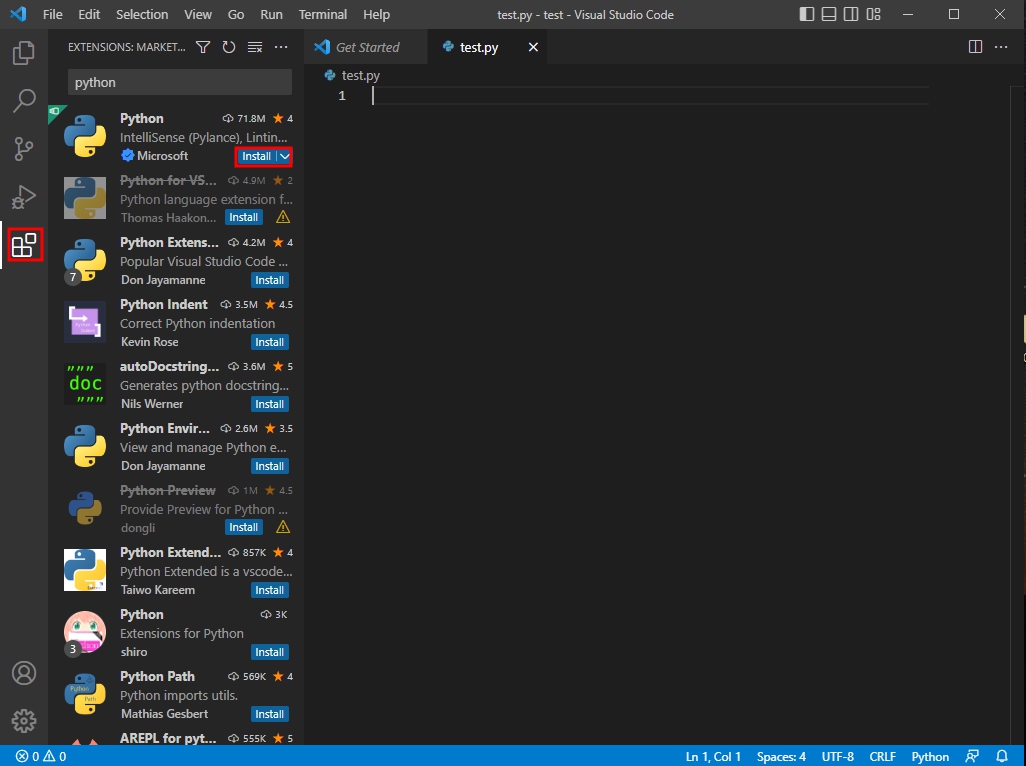Refresh the extensions list
The height and width of the screenshot is (766, 1026).
point(228,47)
